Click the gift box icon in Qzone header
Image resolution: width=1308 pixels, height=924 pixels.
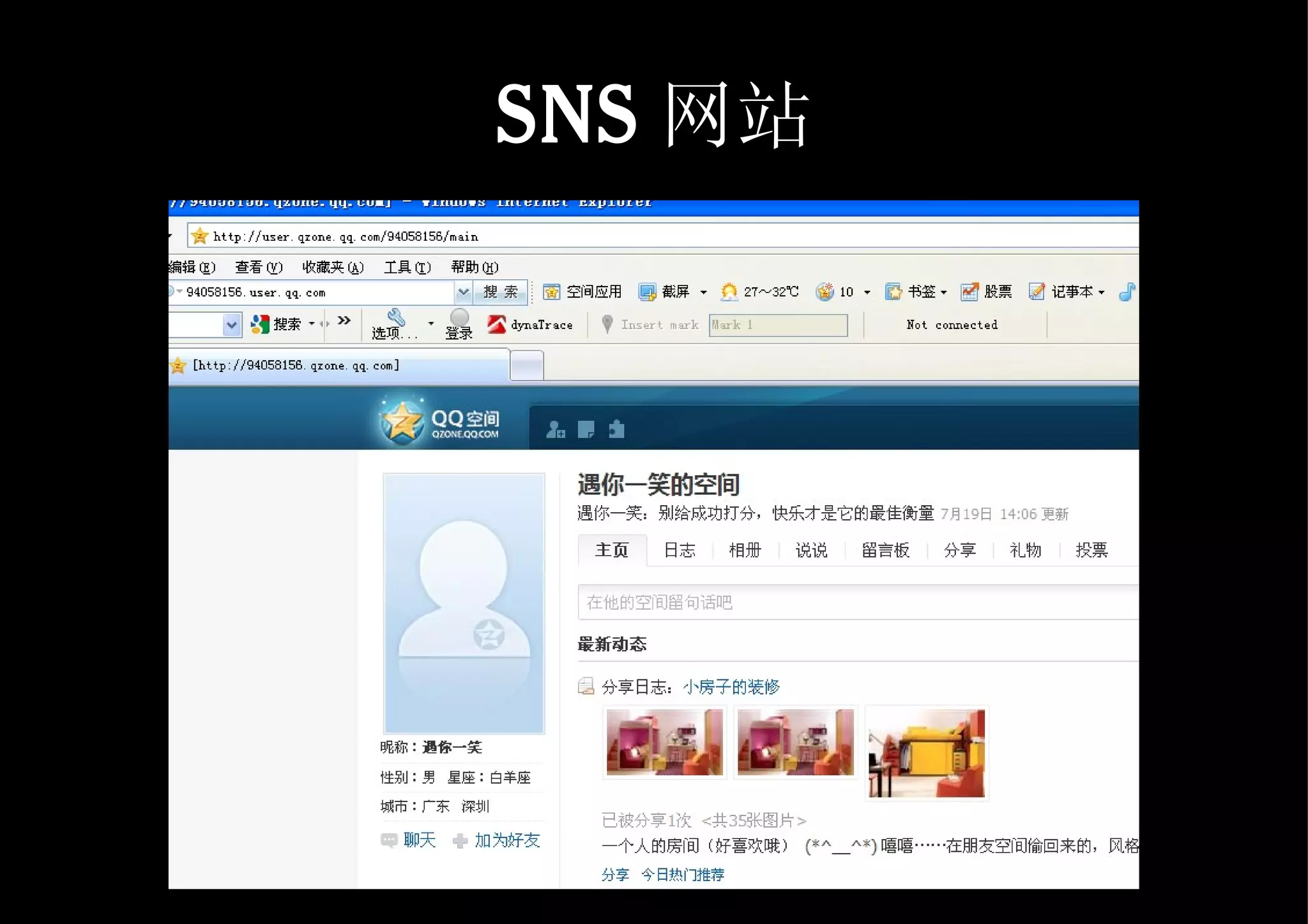616,429
